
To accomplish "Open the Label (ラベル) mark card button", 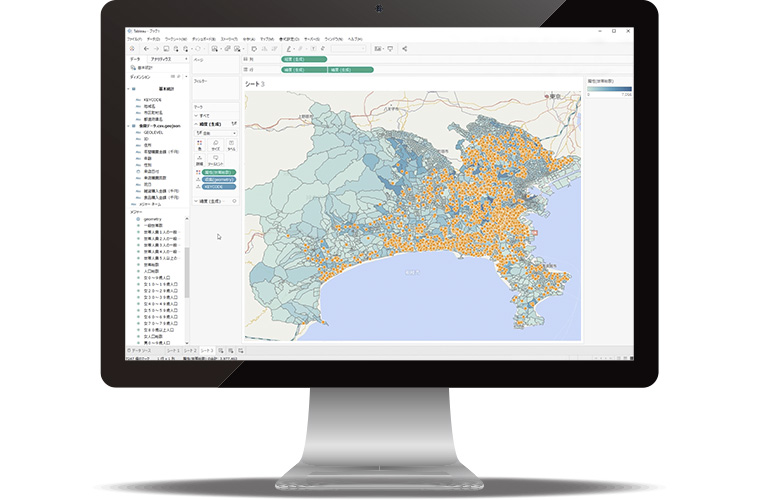I will tap(233, 145).
